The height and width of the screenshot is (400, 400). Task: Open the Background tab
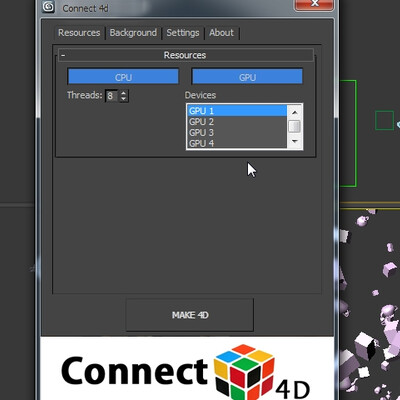tap(133, 33)
